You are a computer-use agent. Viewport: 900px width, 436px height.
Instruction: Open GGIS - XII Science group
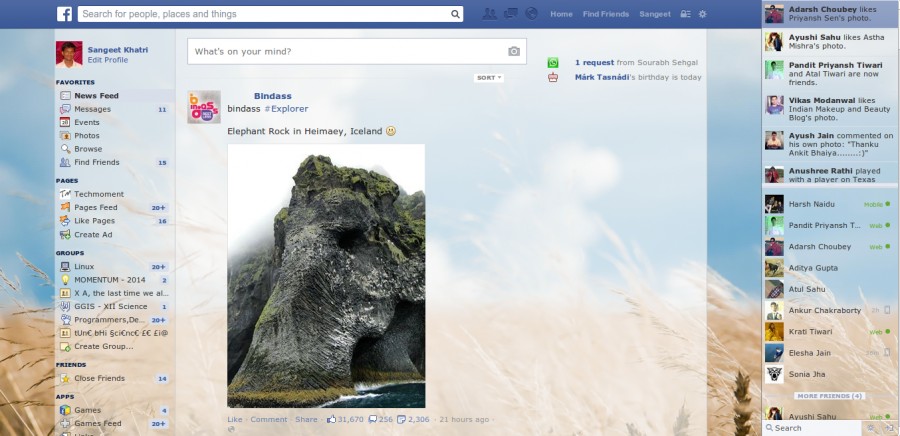click(x=111, y=306)
